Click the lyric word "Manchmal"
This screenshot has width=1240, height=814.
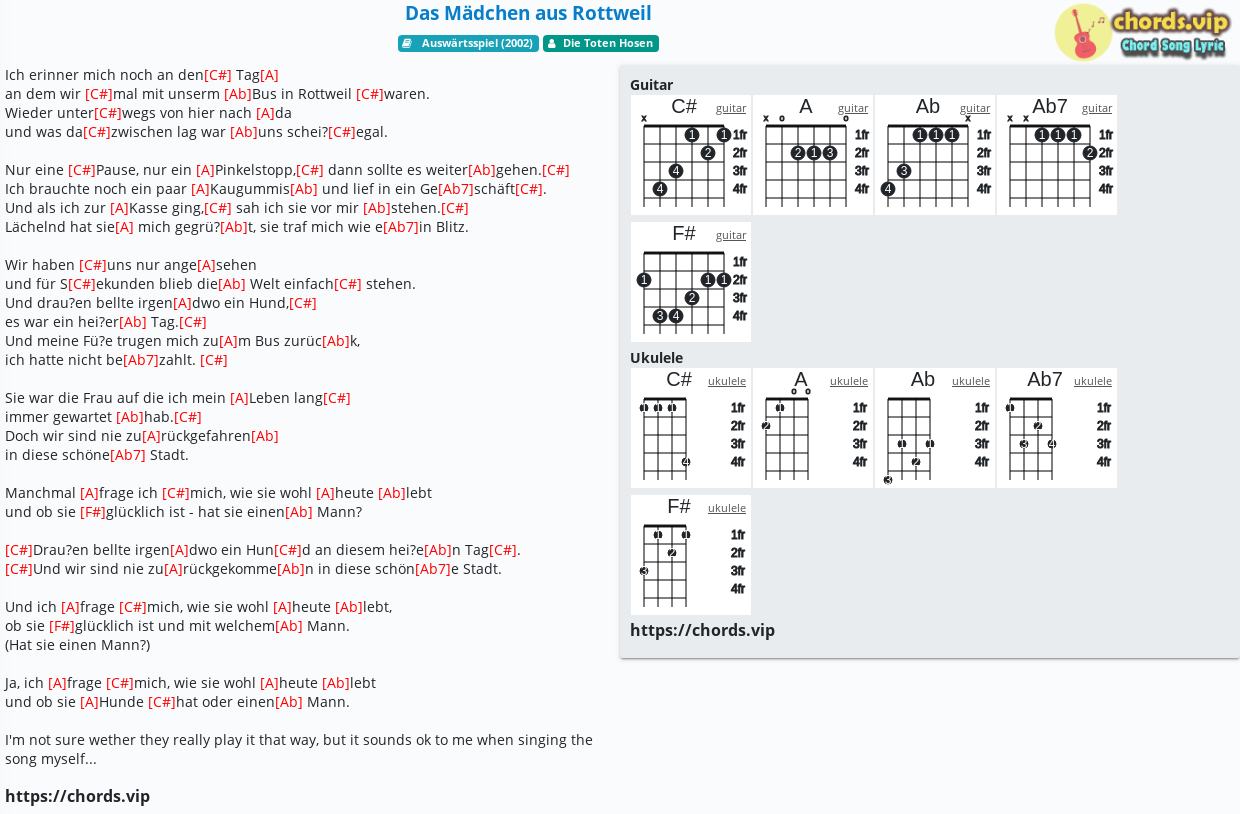(x=41, y=493)
